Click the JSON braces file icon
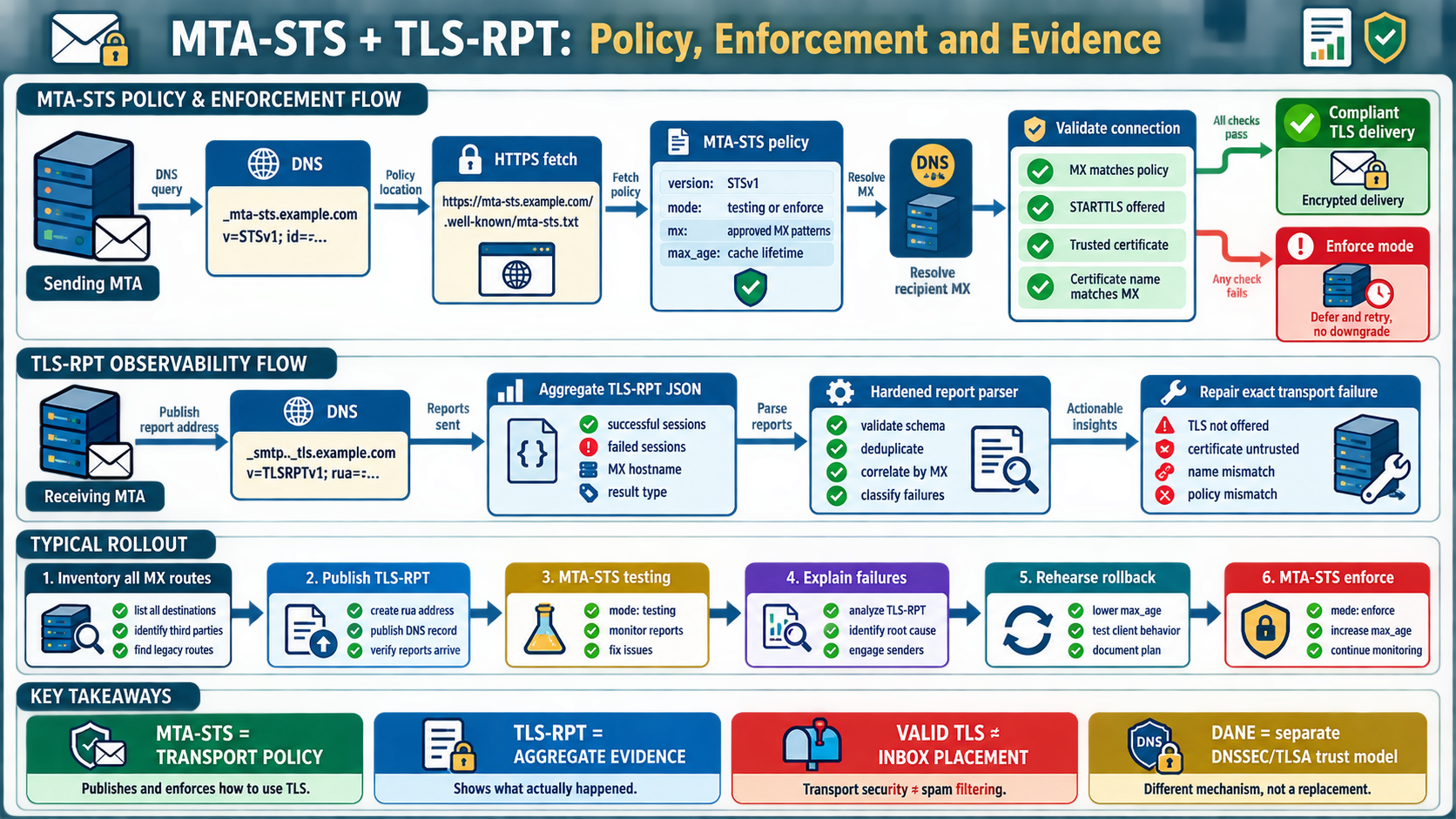 click(x=532, y=451)
